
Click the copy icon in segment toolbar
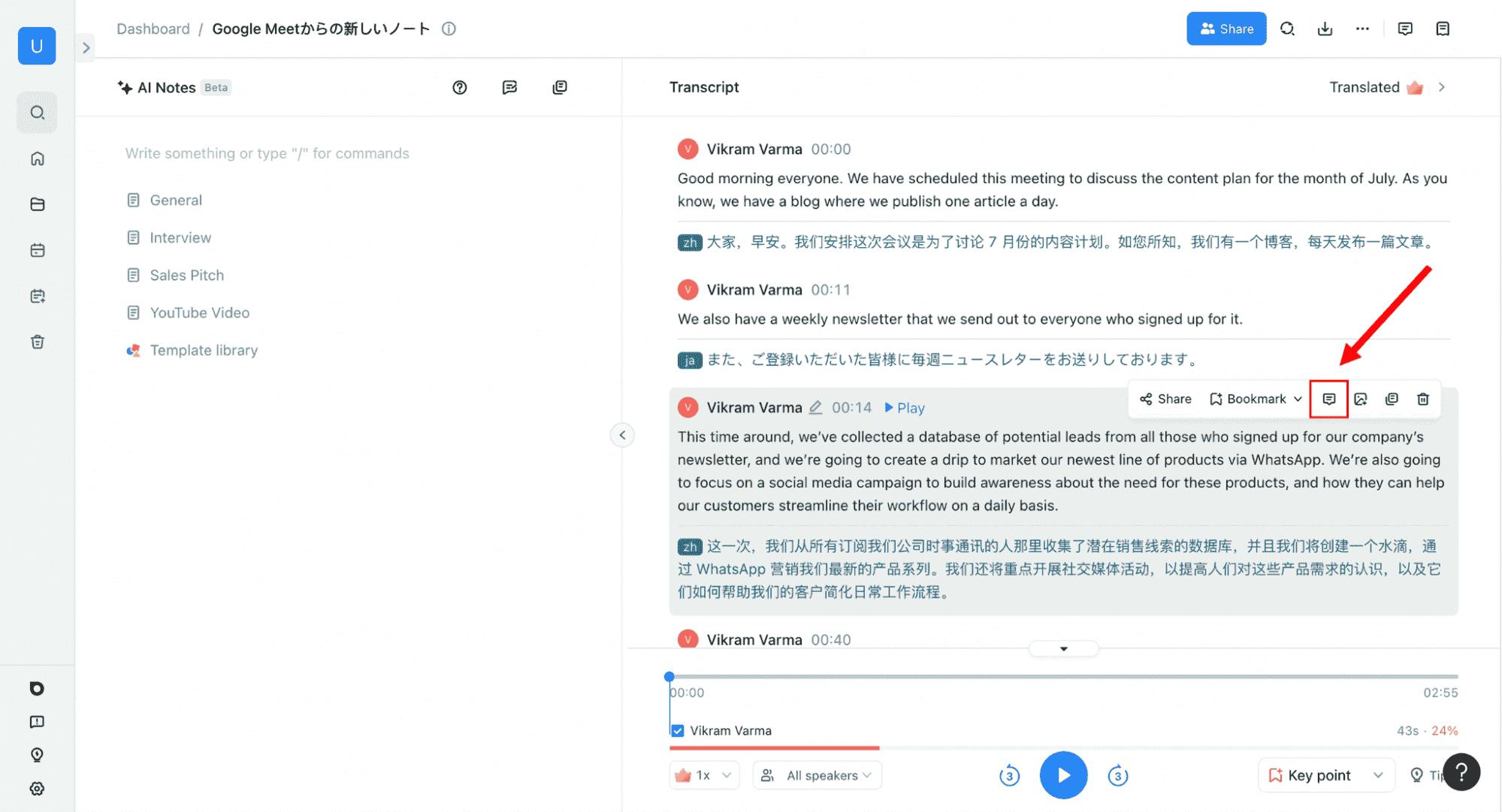(1392, 399)
